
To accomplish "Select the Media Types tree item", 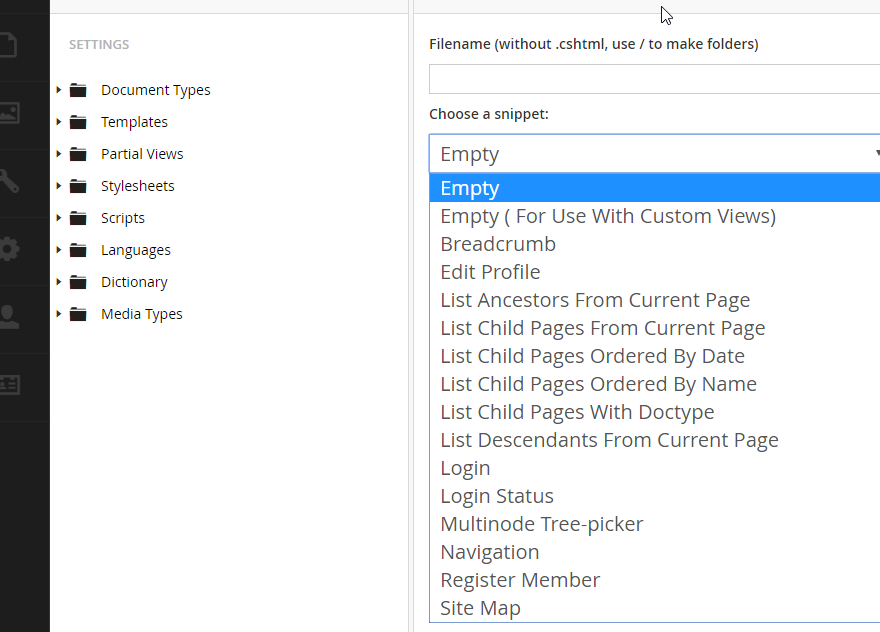I will pos(141,314).
